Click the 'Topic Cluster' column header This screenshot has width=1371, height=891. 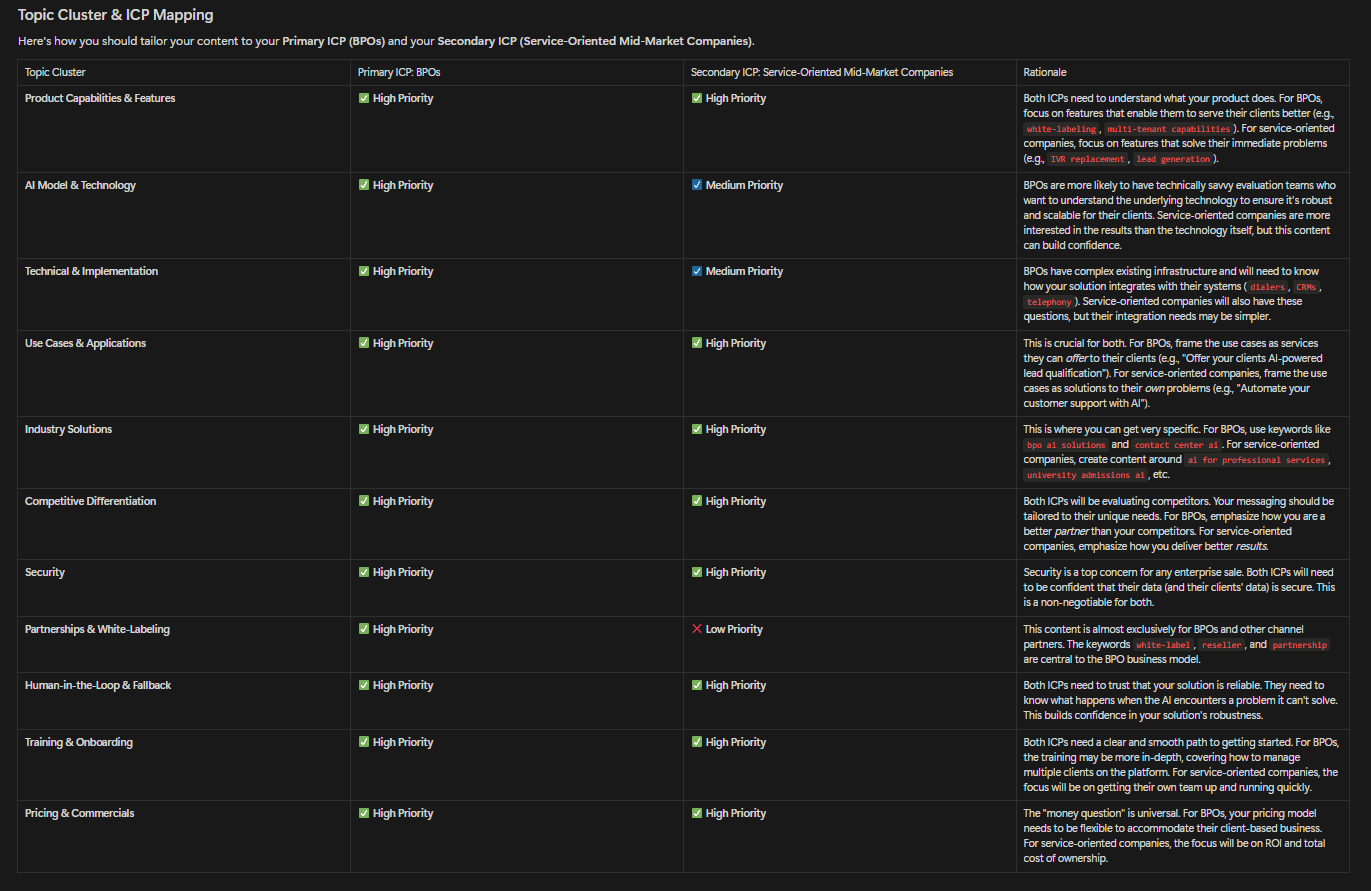click(x=55, y=72)
